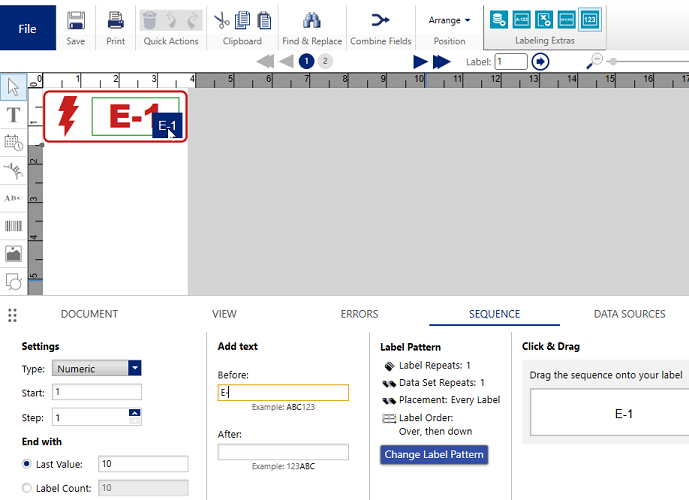This screenshot has height=500, width=689.
Task: Open the Errors tab
Action: tap(359, 314)
